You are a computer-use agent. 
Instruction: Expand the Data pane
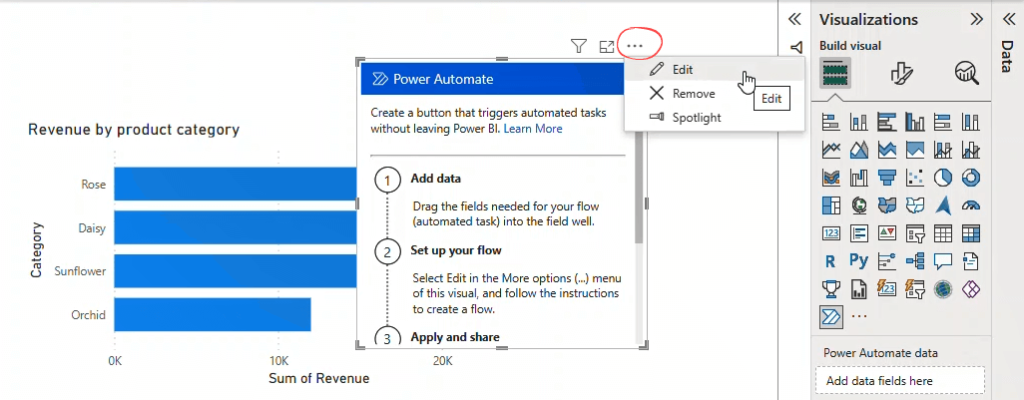tap(1008, 19)
